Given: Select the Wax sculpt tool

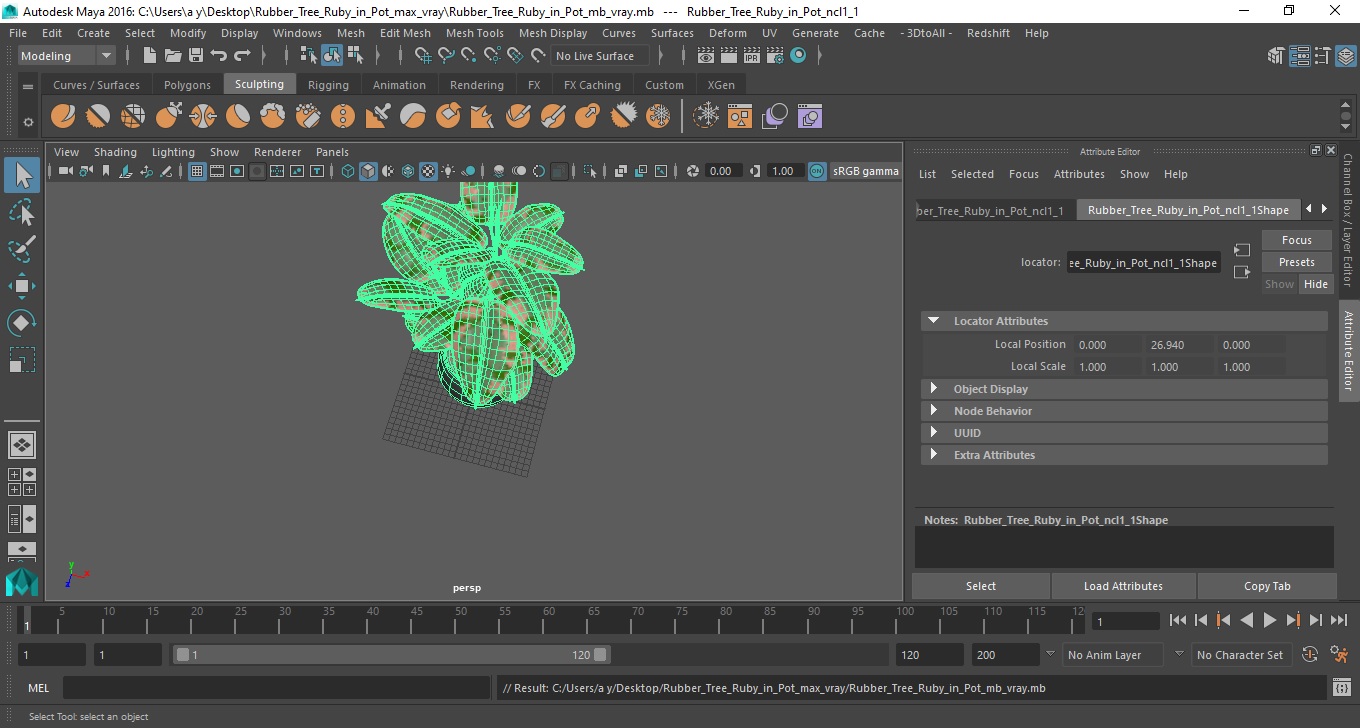Looking at the screenshot, I should (x=413, y=116).
